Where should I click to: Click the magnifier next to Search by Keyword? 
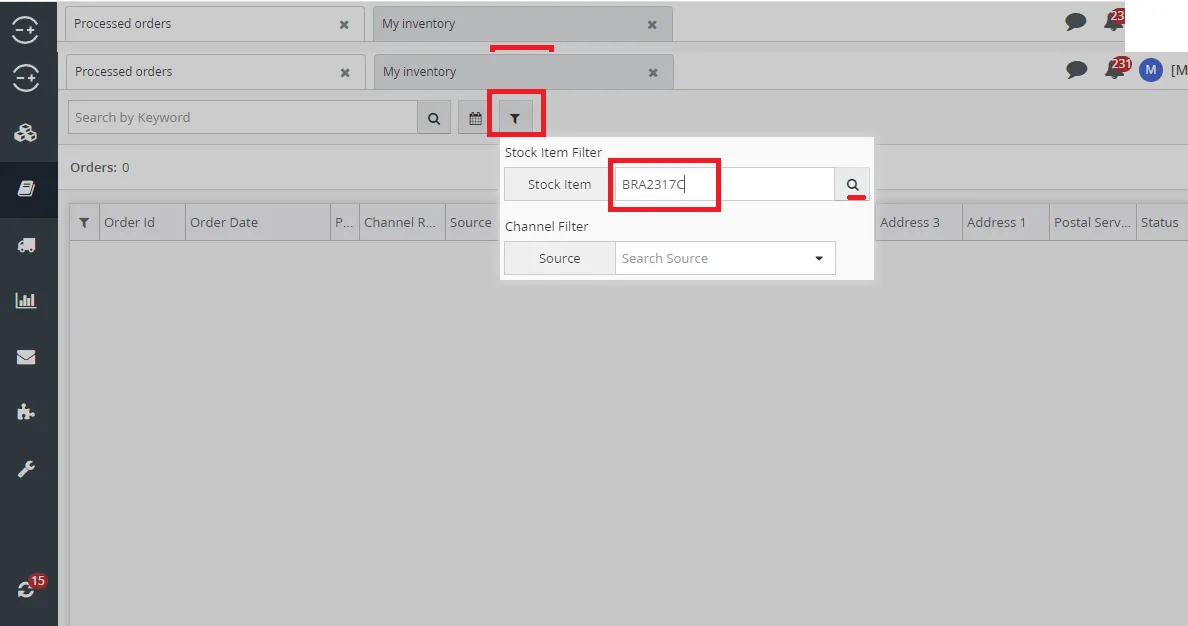434,118
